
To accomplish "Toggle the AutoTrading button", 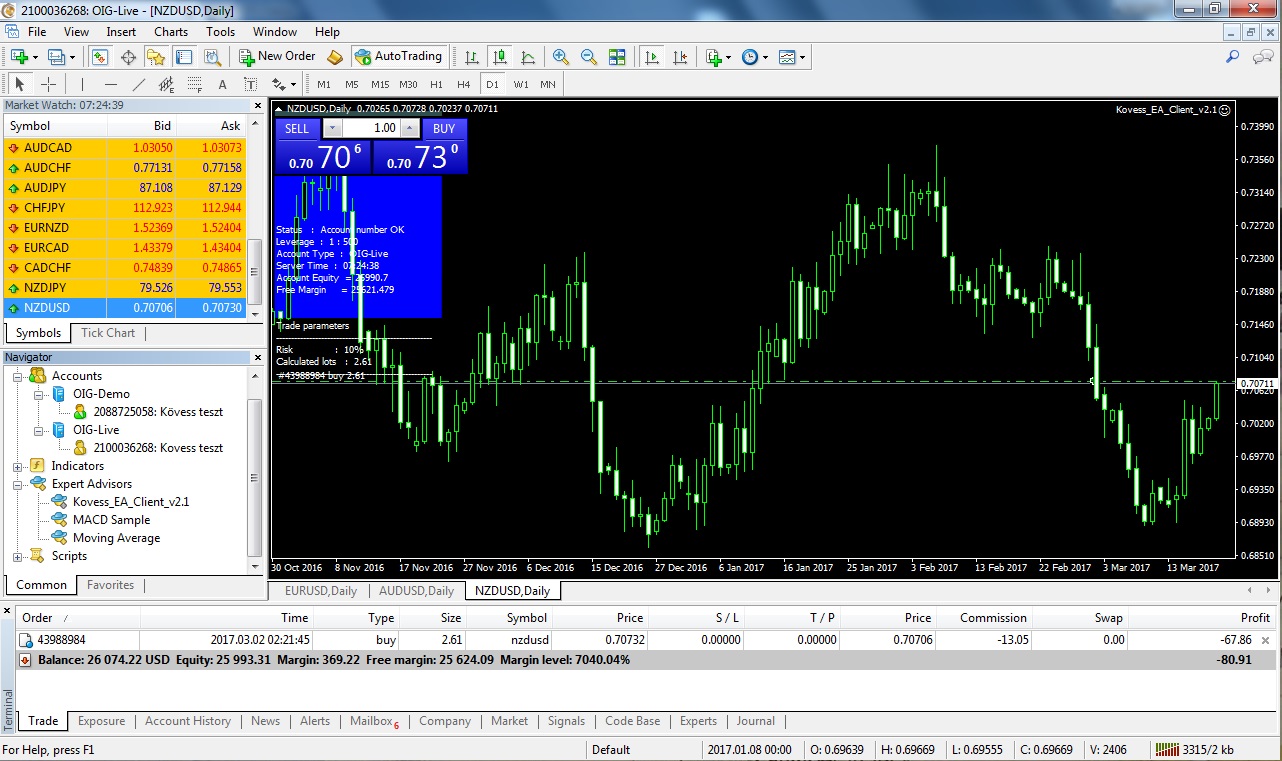I will 398,57.
